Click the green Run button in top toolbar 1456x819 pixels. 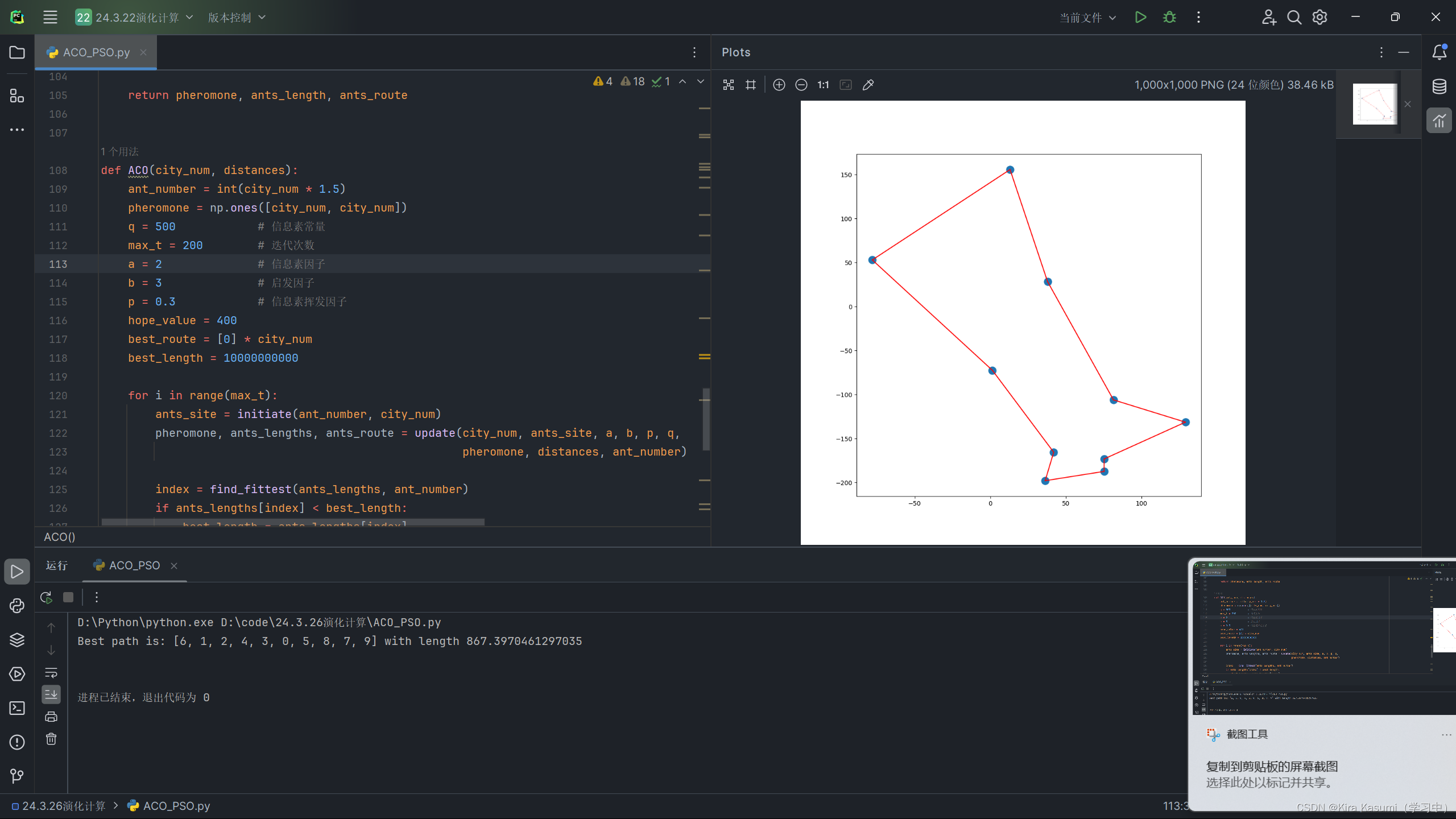tap(1140, 17)
